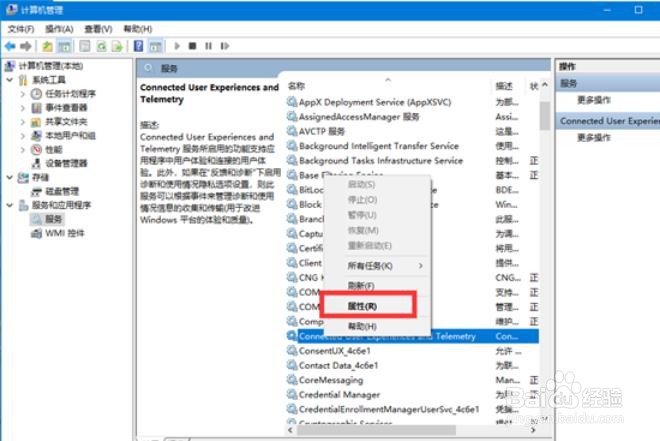Click the Stop service square icon
The image size is (660, 441).
pos(192,46)
